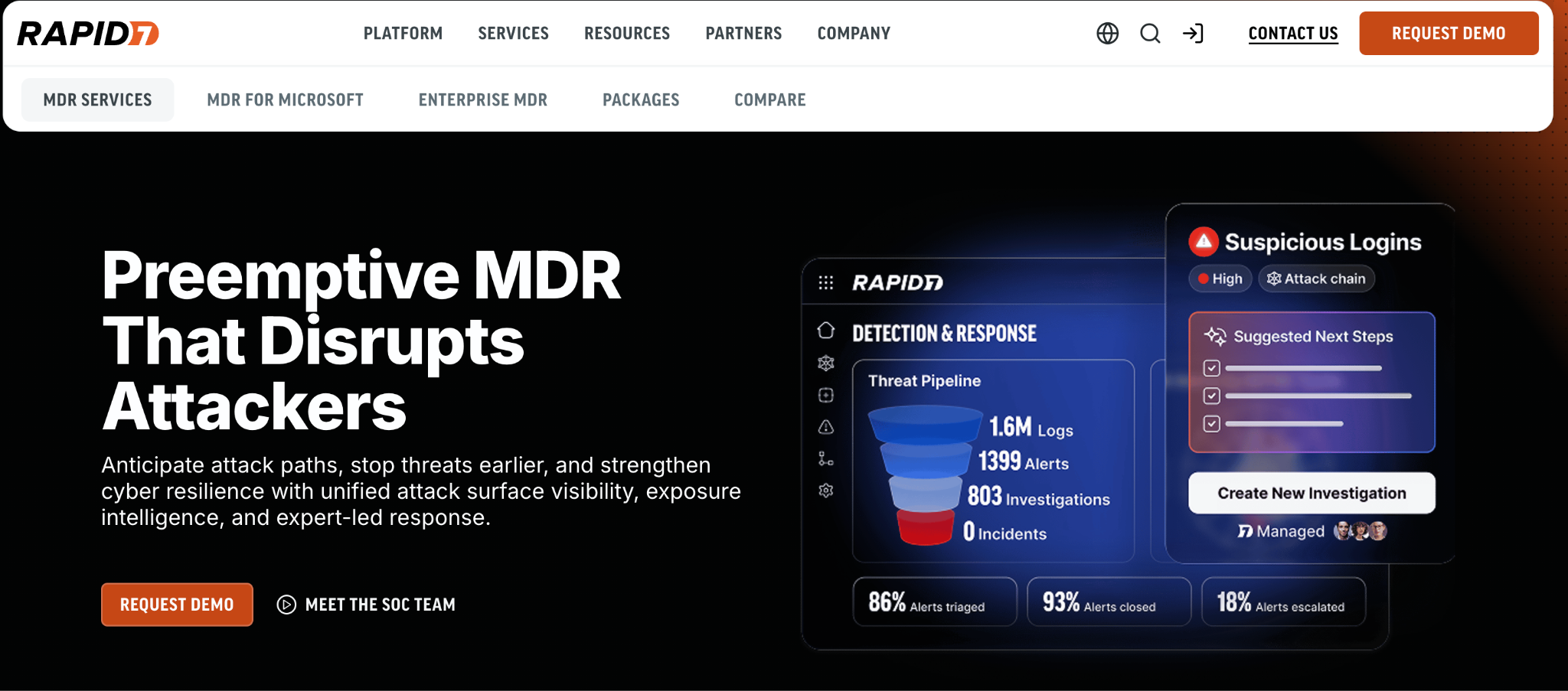Open the Platform menu
1568x691 pixels.
403,33
